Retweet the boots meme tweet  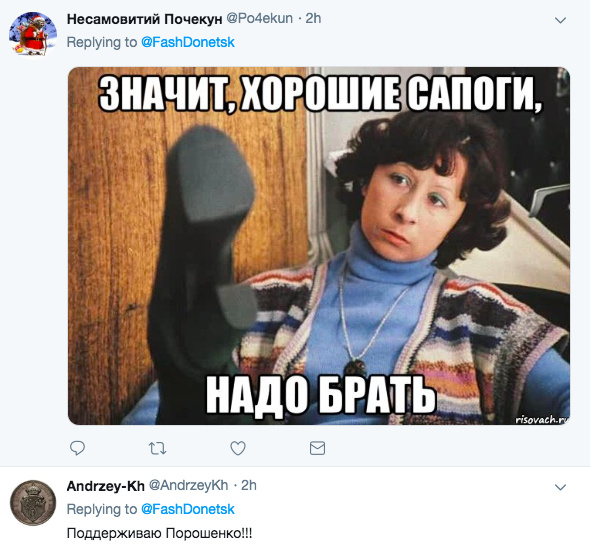coord(157,448)
